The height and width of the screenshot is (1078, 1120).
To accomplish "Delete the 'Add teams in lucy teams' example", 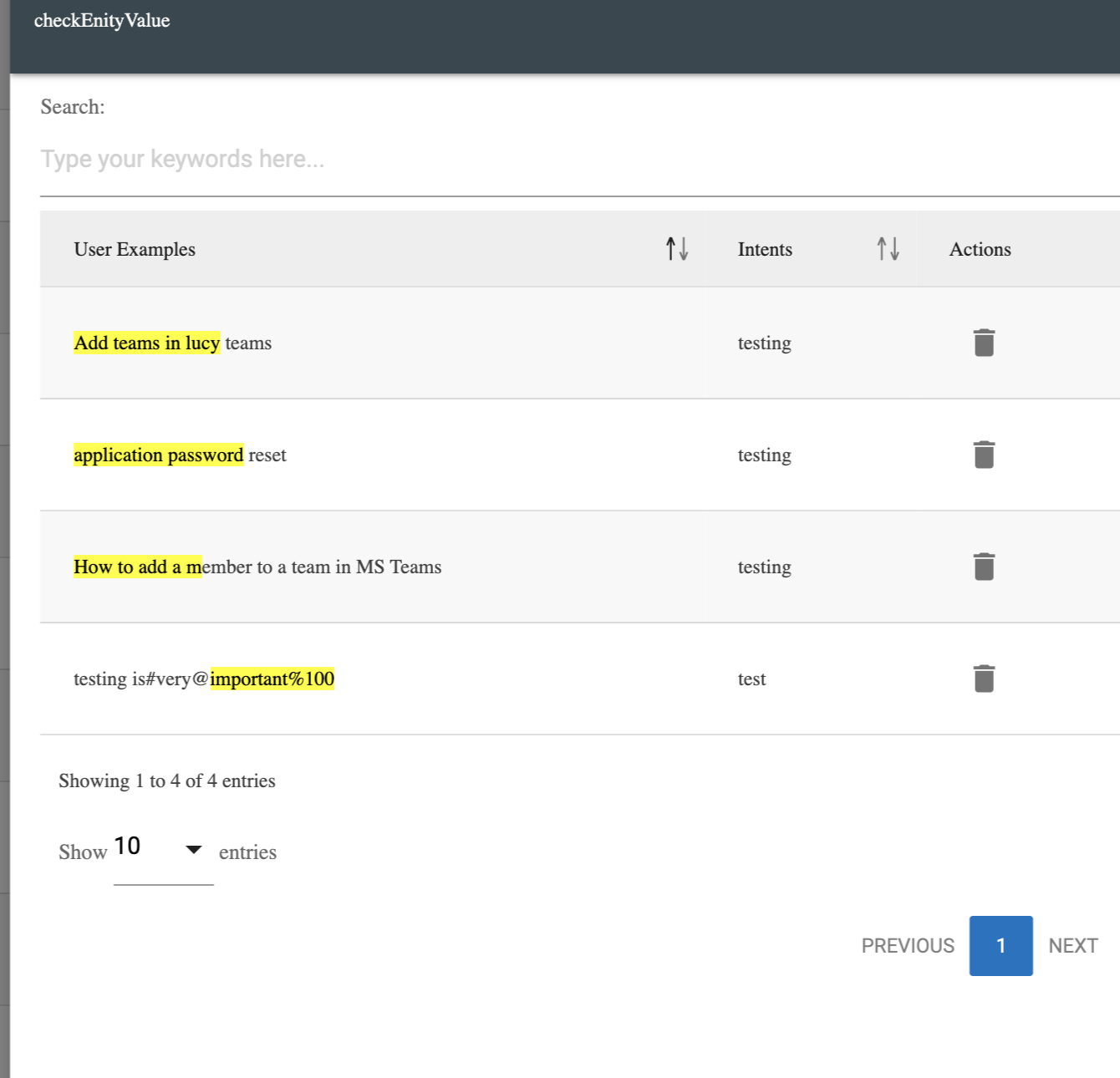I will [x=984, y=343].
